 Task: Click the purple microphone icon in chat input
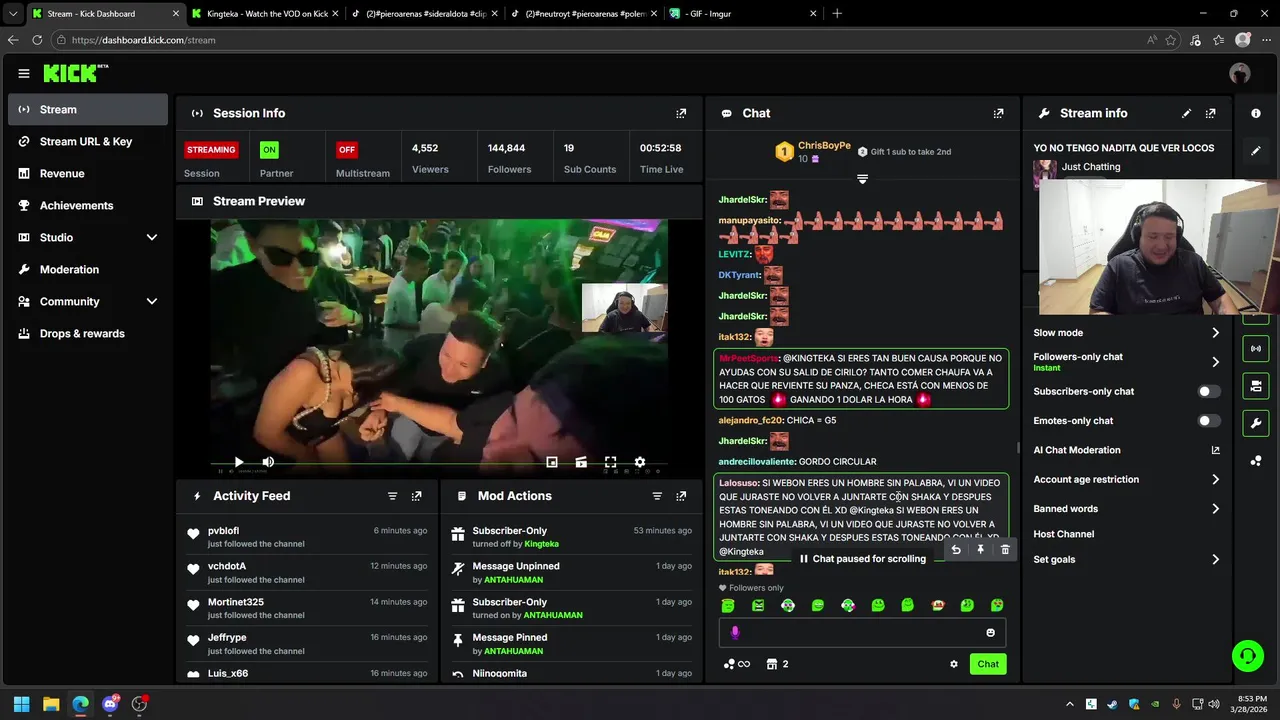735,632
